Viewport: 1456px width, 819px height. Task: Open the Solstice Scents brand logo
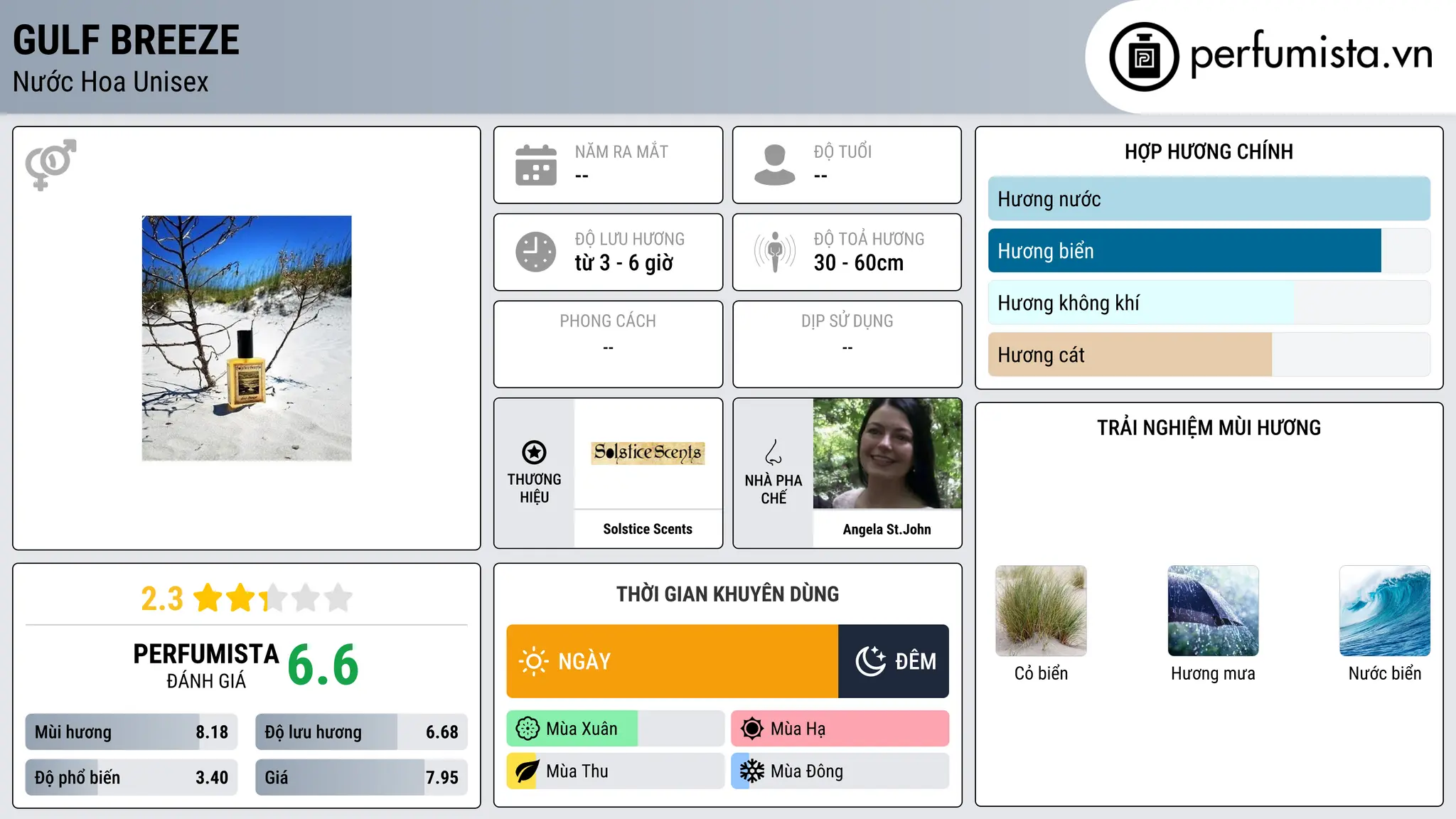(x=648, y=453)
